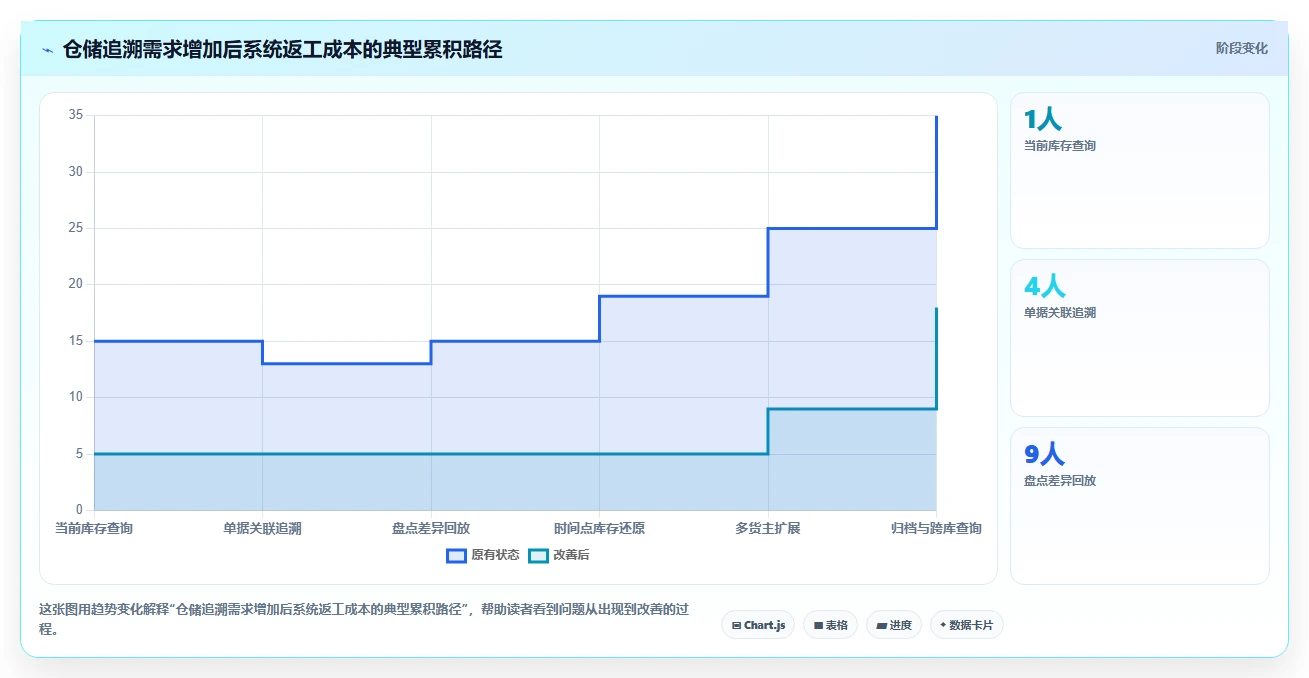This screenshot has height=678, width=1309.
Task: Click the y-axis value 25
Action: click(x=76, y=228)
